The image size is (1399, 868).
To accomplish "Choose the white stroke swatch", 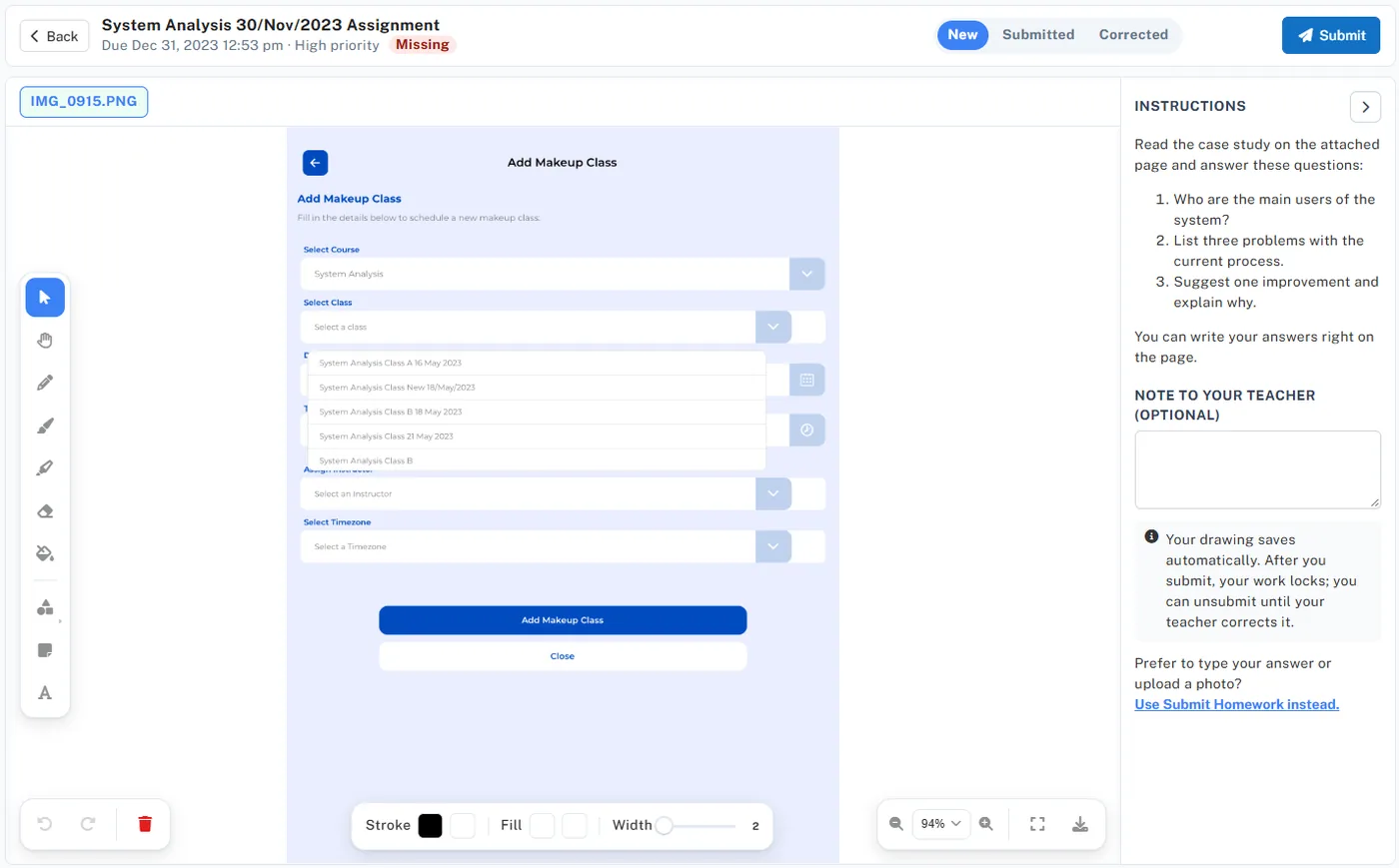I will [x=463, y=825].
